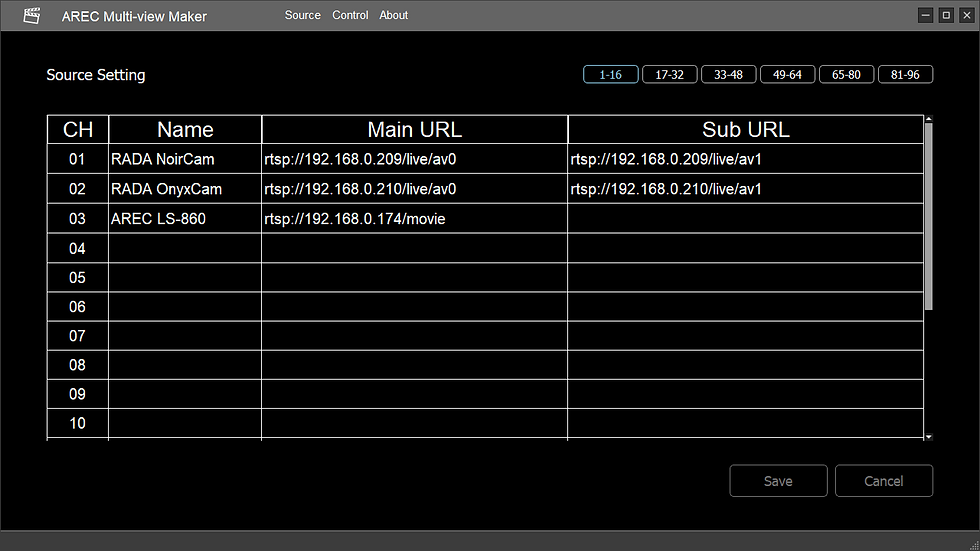The height and width of the screenshot is (551, 980).
Task: Click the Main URL cell of channel 08
Action: coord(414,365)
